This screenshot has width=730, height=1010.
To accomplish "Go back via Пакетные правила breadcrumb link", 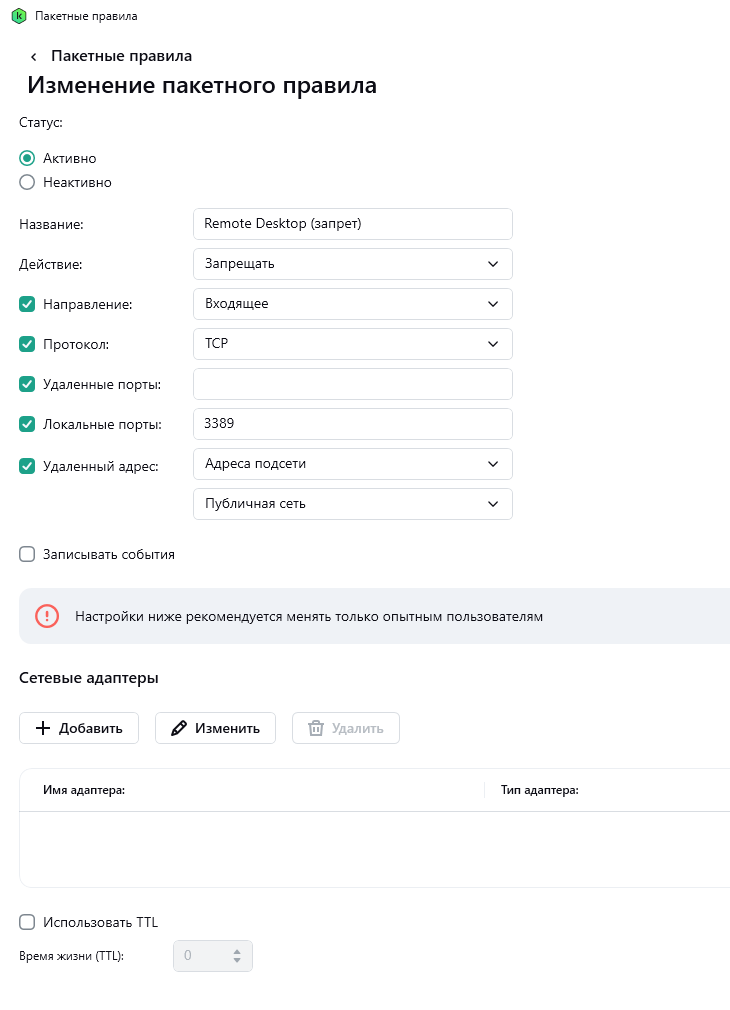I will coord(121,56).
